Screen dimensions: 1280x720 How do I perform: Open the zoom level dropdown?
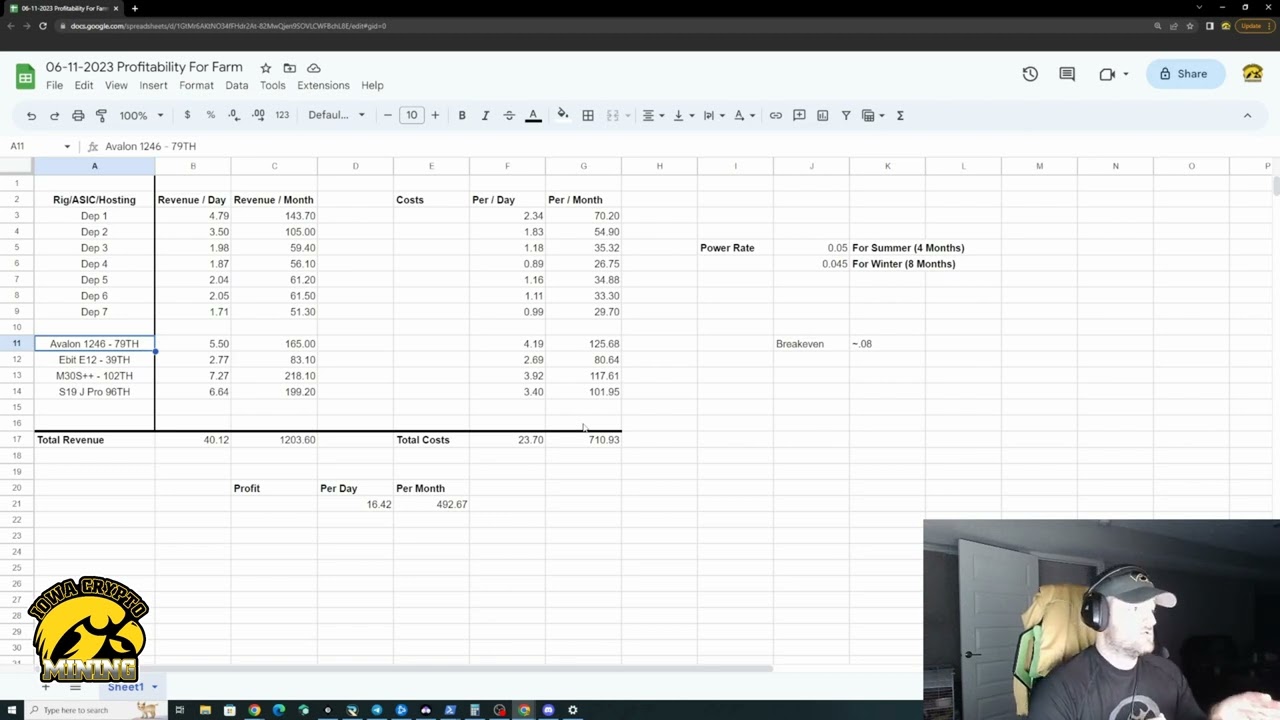click(141, 116)
